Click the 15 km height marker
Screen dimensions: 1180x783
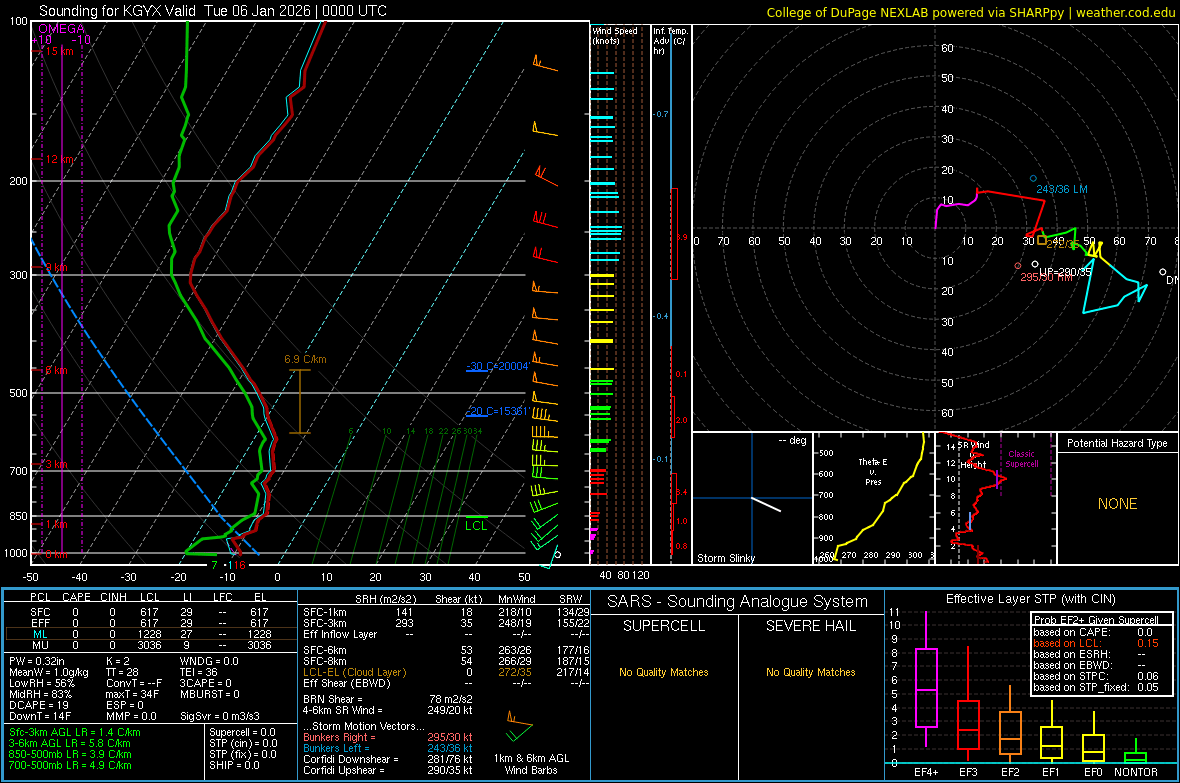tap(58, 51)
